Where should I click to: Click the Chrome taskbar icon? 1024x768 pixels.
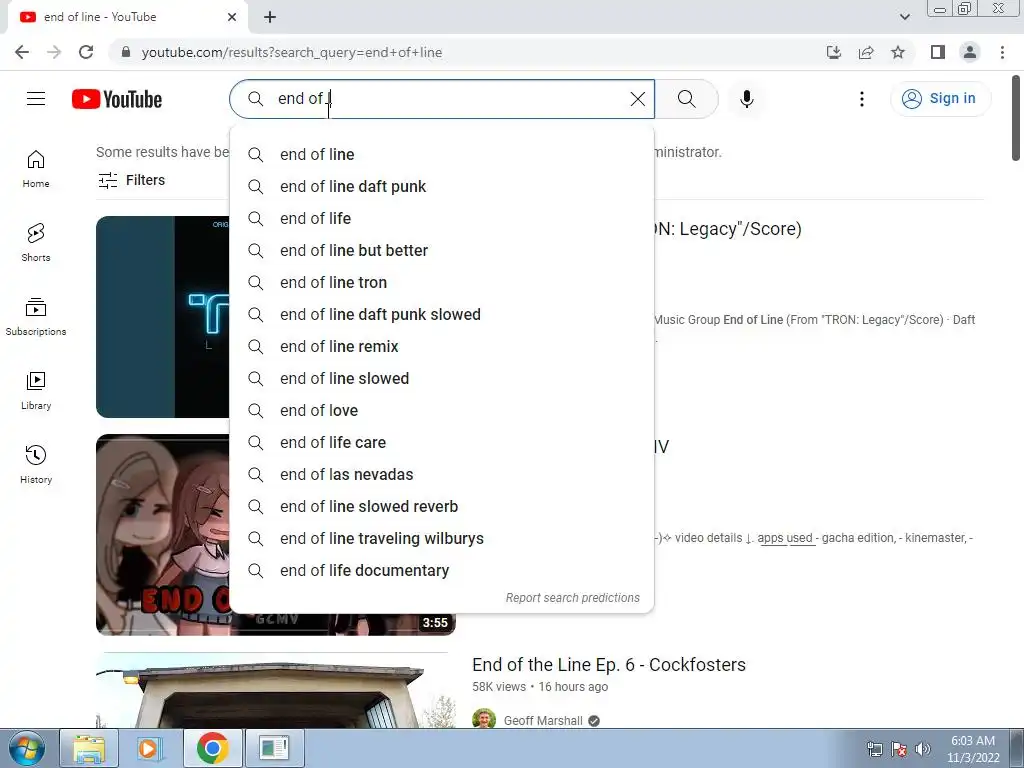pos(212,748)
